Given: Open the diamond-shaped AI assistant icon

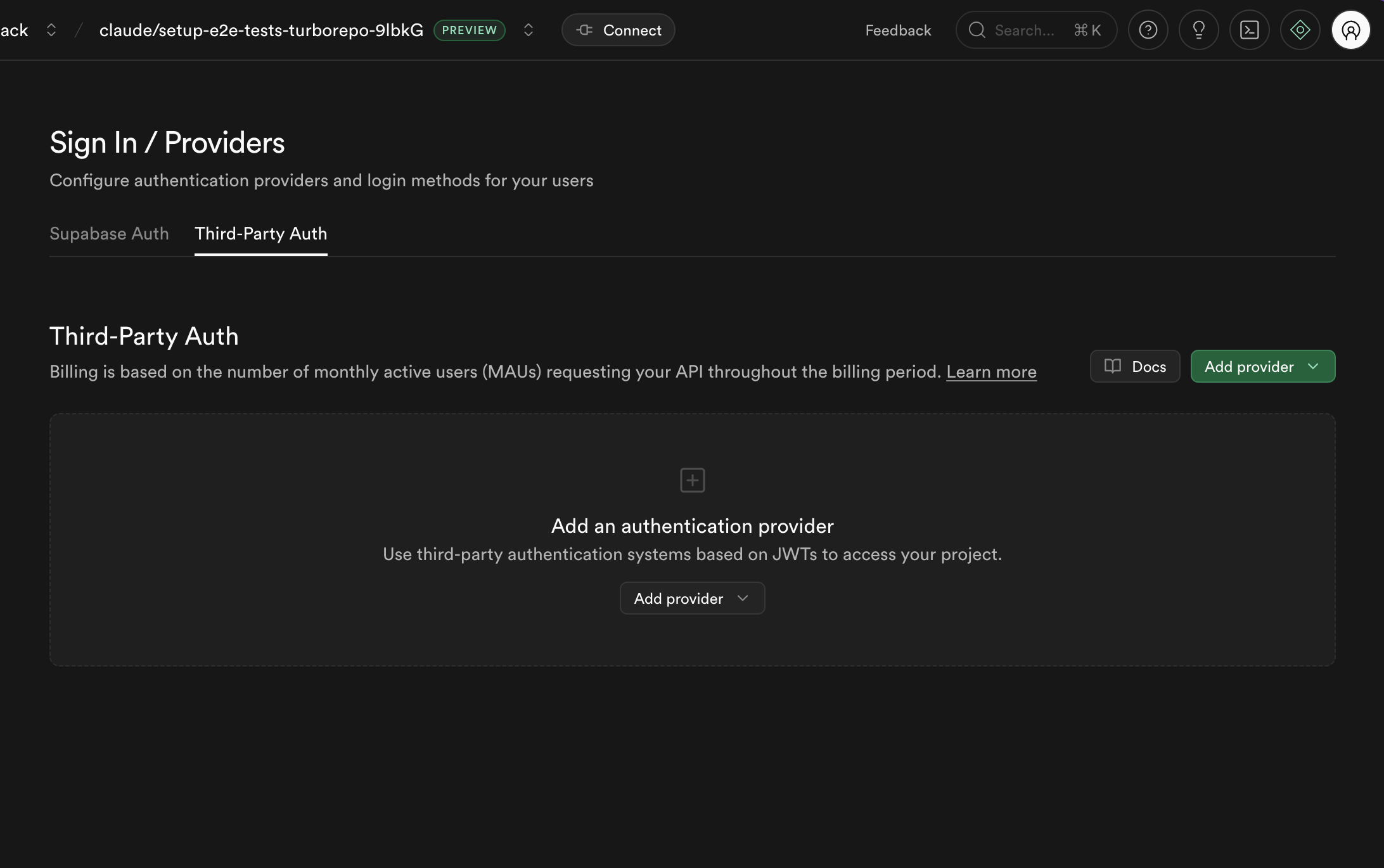Looking at the screenshot, I should click(1300, 30).
